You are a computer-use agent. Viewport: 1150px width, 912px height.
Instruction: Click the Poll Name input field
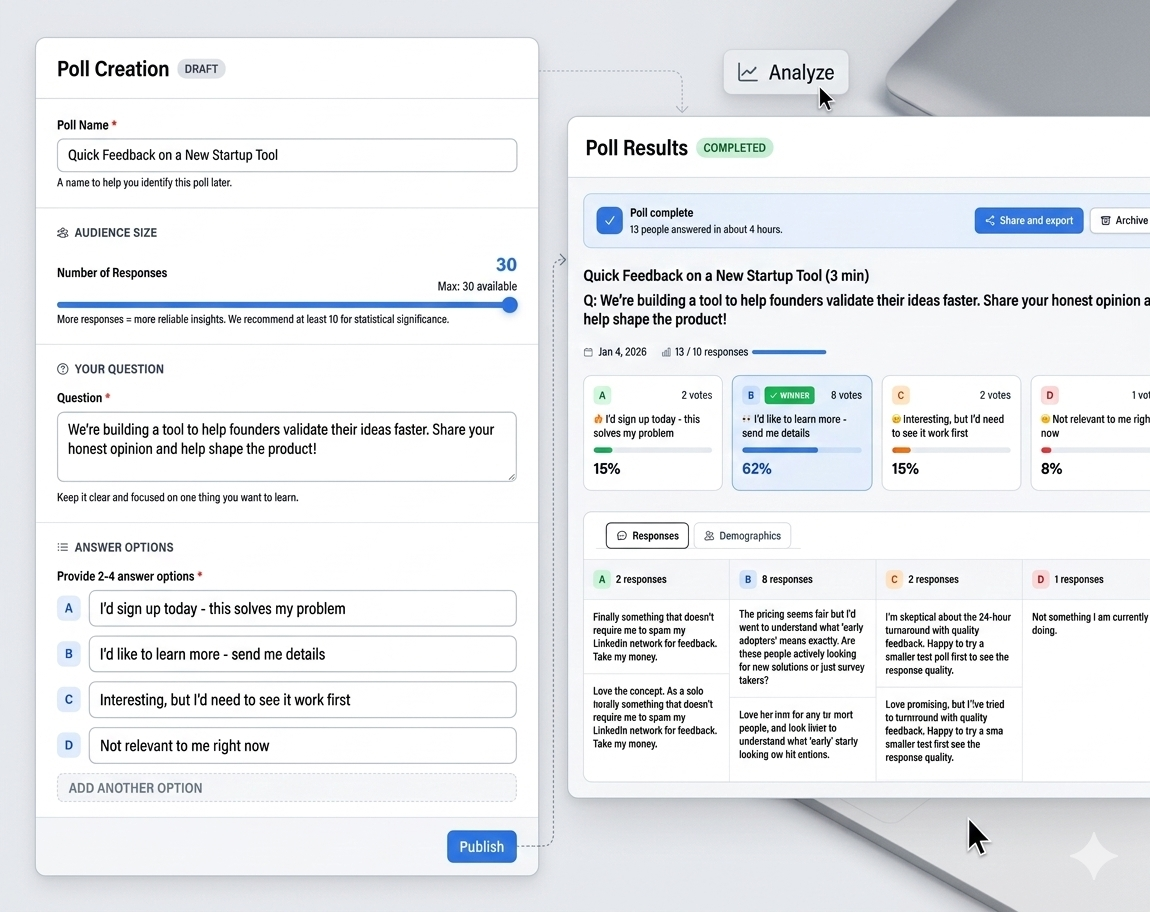[286, 155]
